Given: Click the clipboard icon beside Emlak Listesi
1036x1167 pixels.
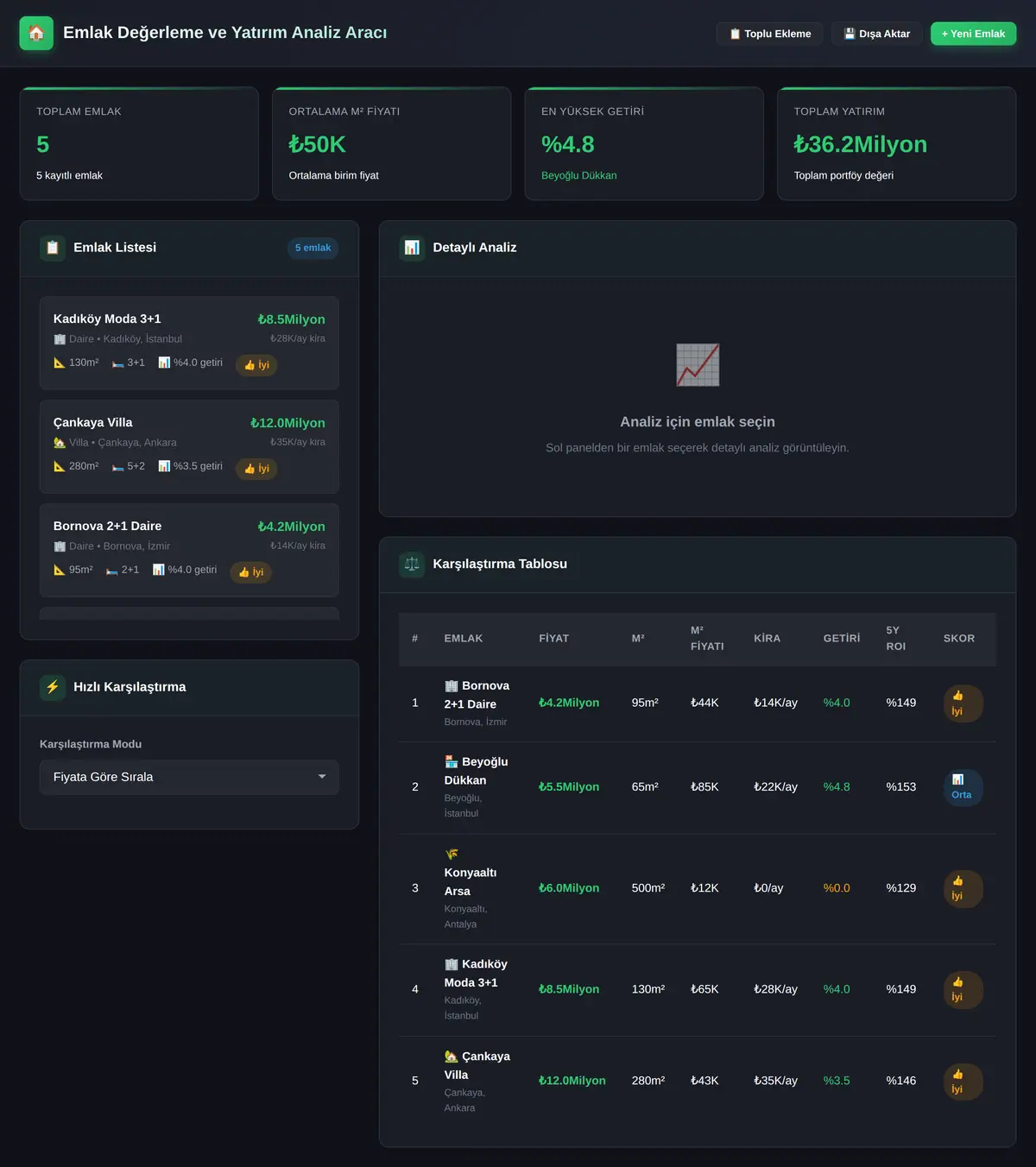Looking at the screenshot, I should [53, 248].
